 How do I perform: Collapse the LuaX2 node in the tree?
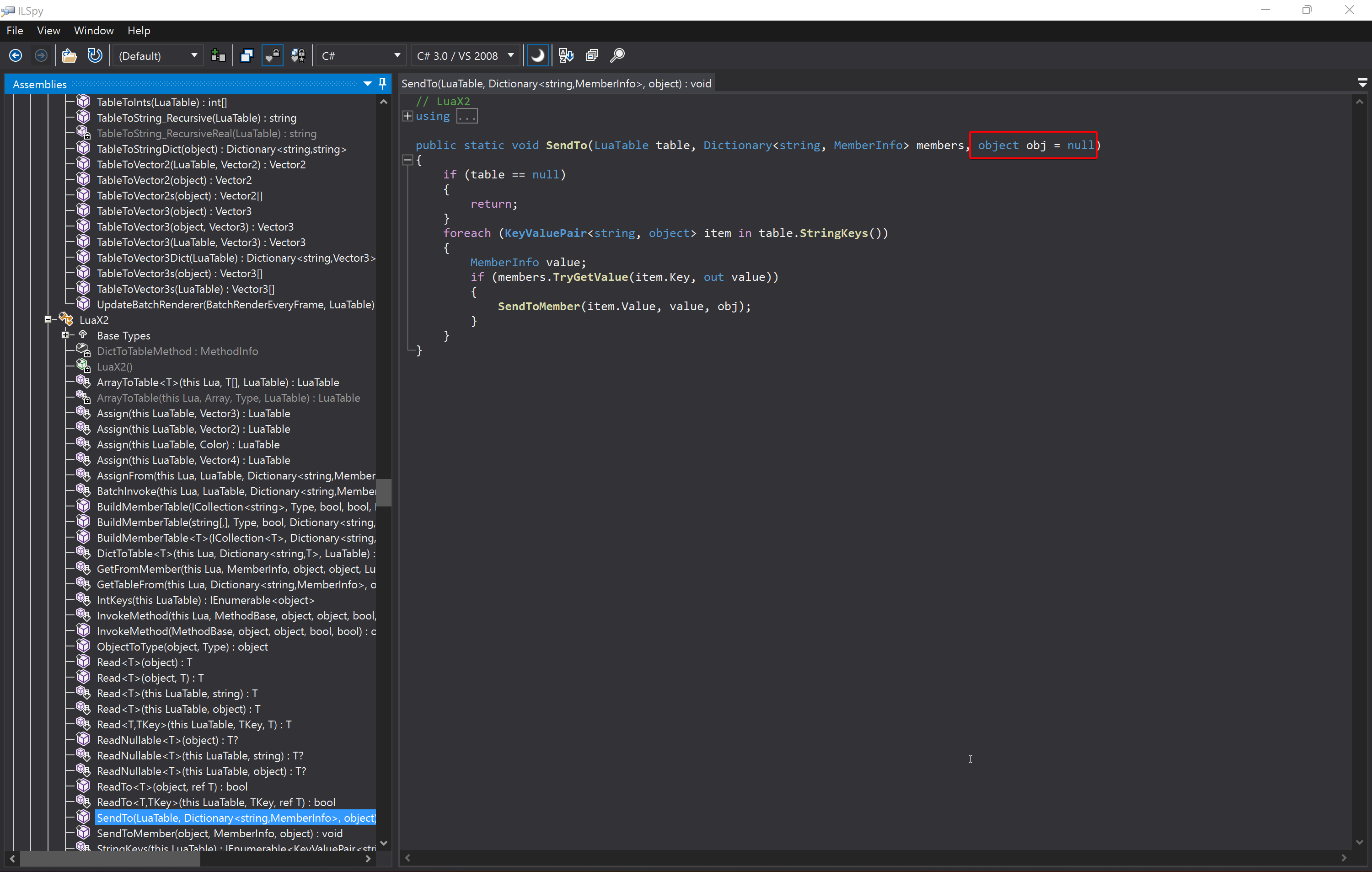(48, 319)
